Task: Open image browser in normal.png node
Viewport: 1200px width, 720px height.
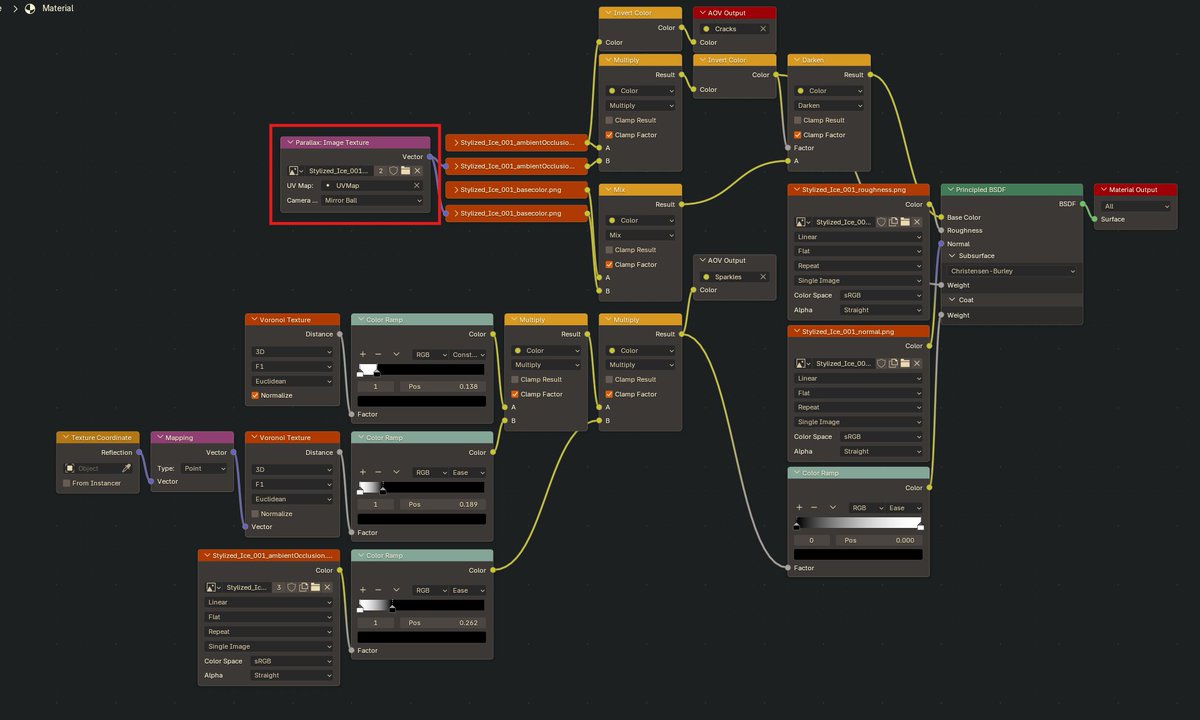Action: (802, 364)
